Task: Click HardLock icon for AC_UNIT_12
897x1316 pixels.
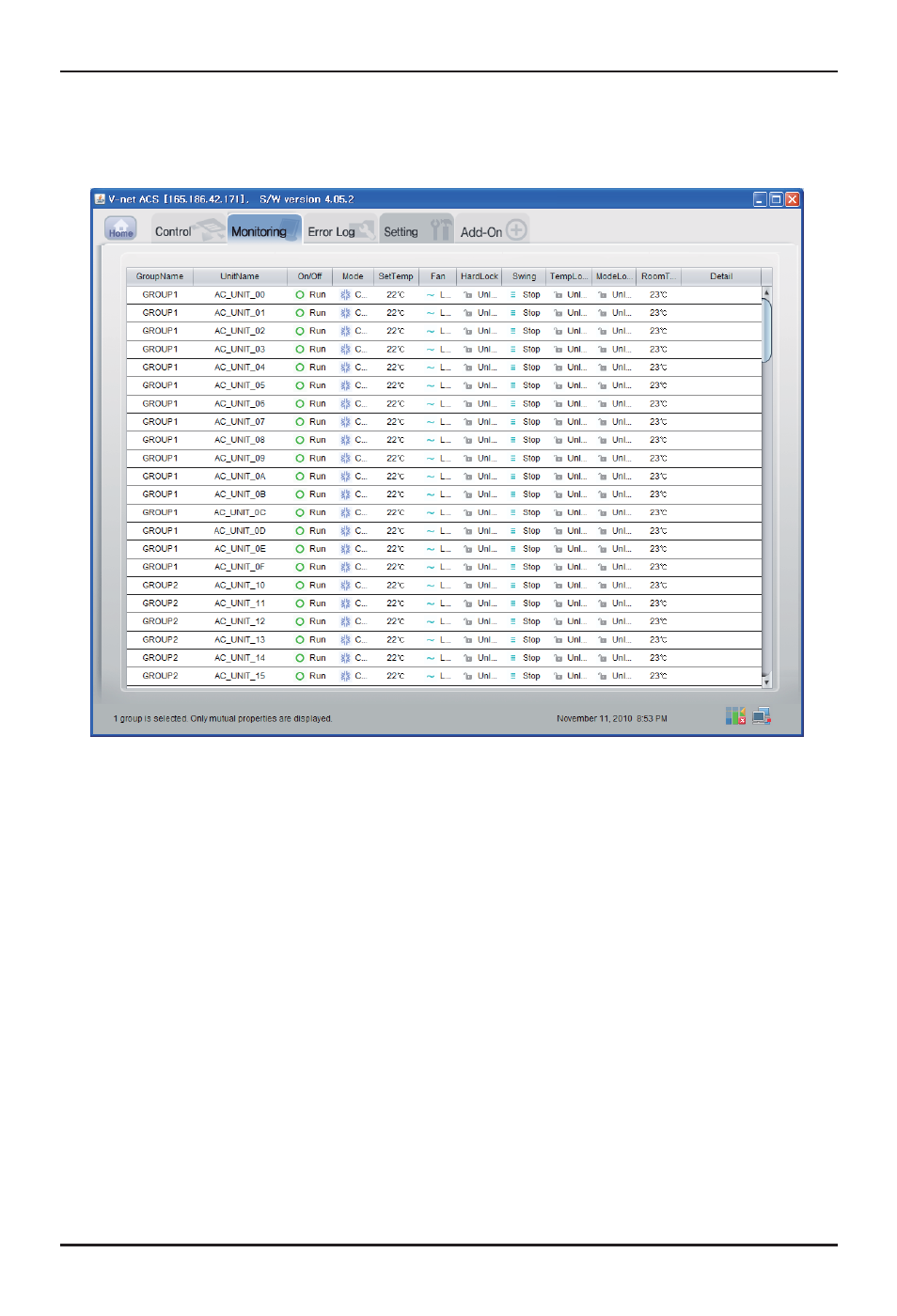Action: [468, 621]
